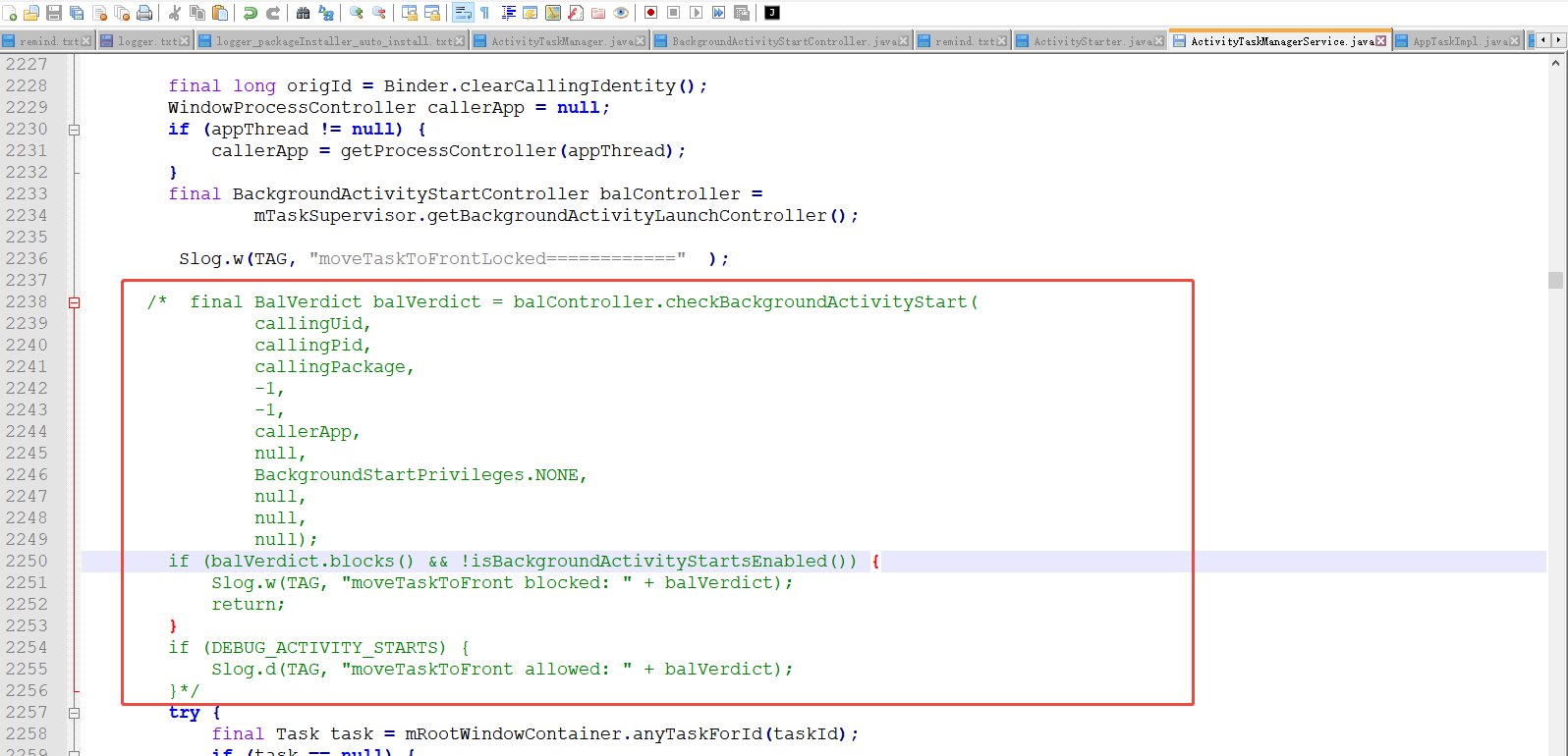Run the macro multiple times icon
The width and height of the screenshot is (1568, 756).
pyautogui.click(x=717, y=13)
